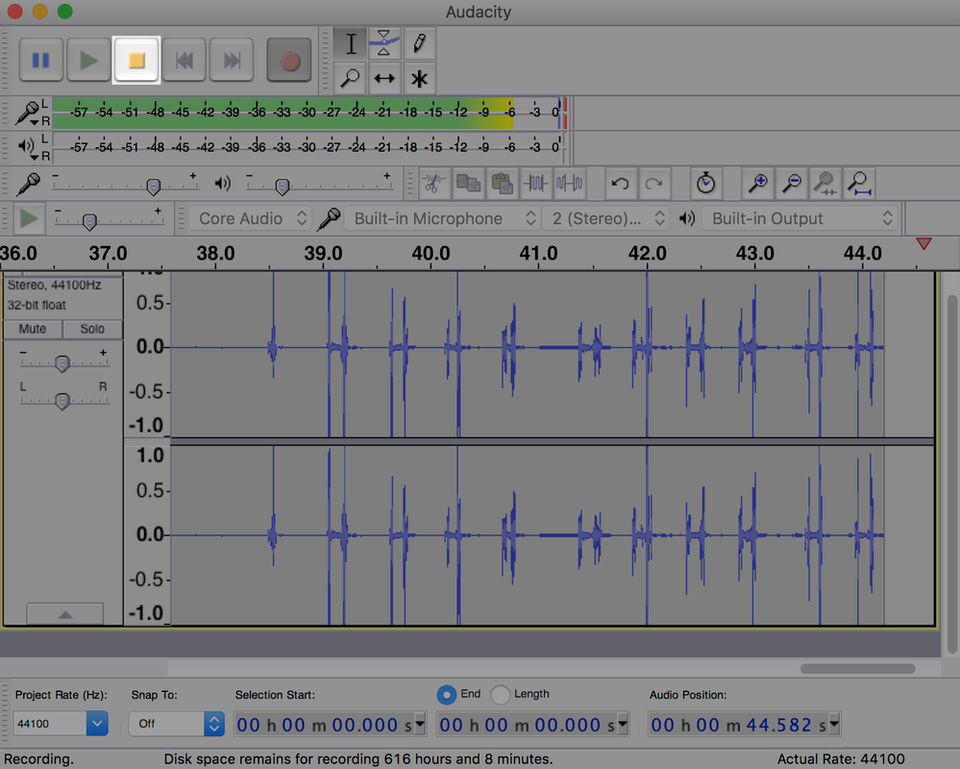
Task: Solo the audio track
Action: (92, 329)
